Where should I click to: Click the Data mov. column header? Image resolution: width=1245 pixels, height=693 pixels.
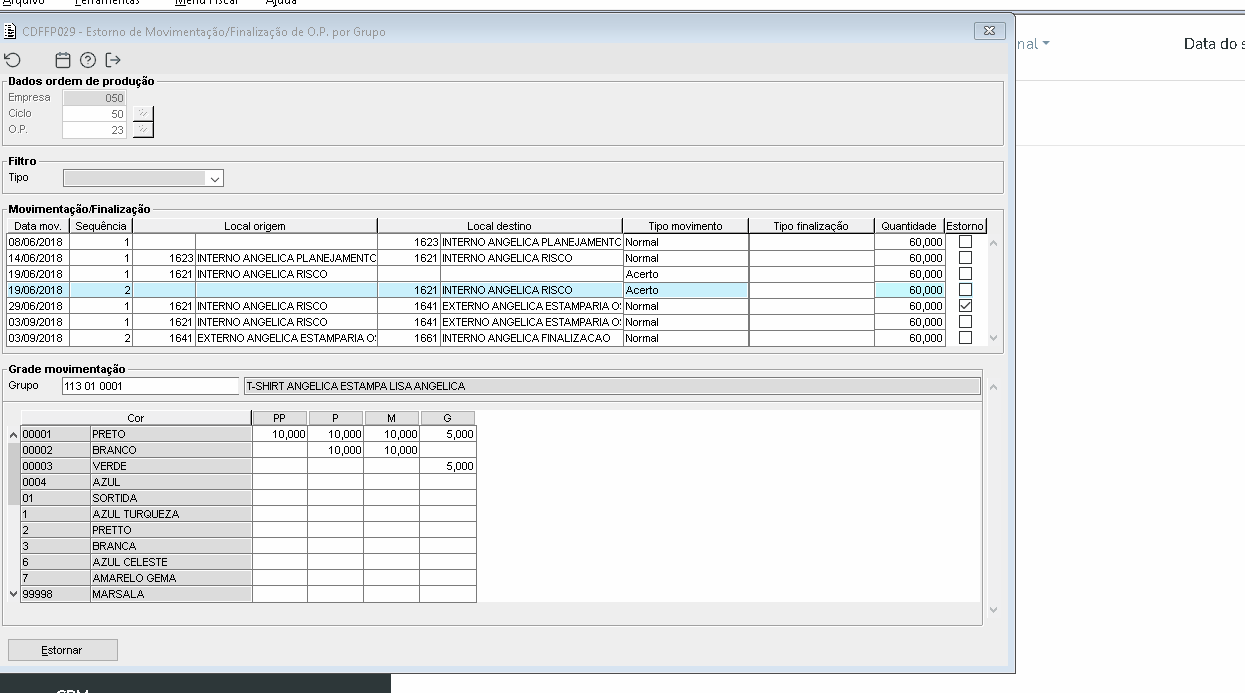tap(39, 226)
